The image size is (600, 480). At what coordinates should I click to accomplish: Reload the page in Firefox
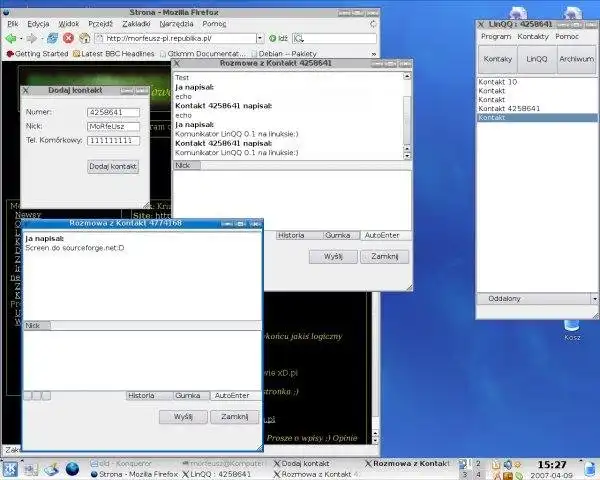pos(52,38)
